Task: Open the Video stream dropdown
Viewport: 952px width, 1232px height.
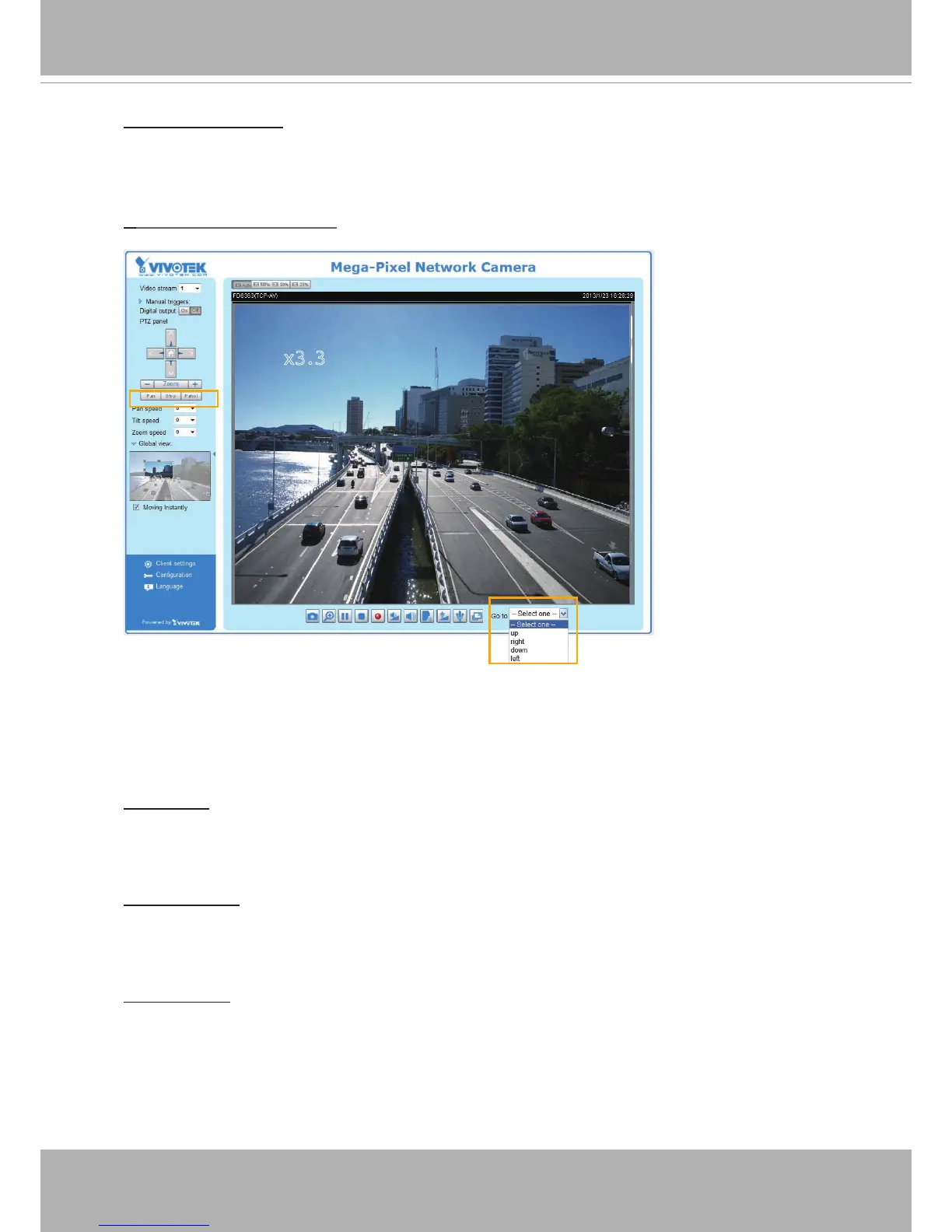Action: (190, 289)
